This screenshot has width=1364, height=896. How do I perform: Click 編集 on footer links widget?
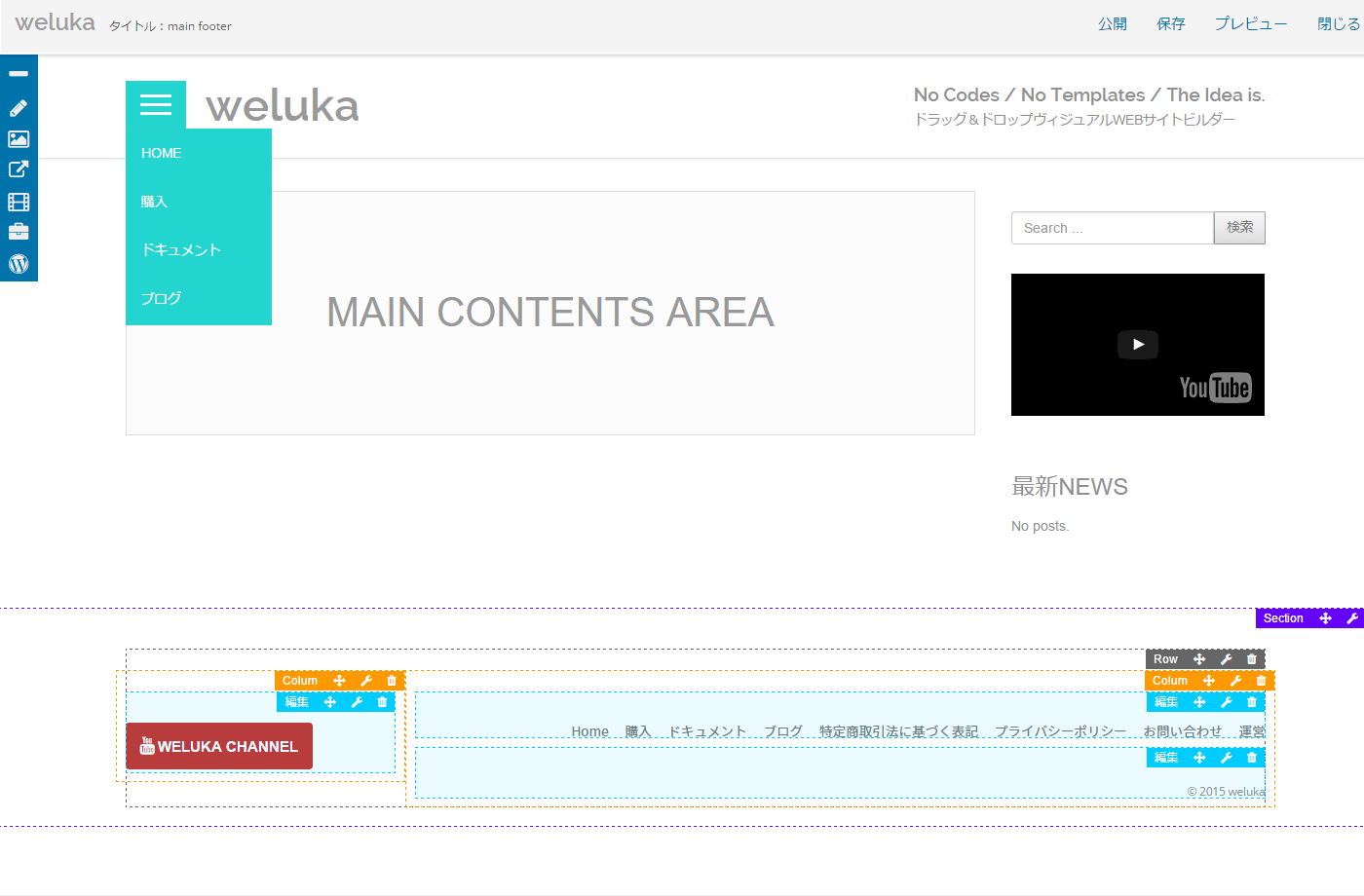coord(1166,702)
